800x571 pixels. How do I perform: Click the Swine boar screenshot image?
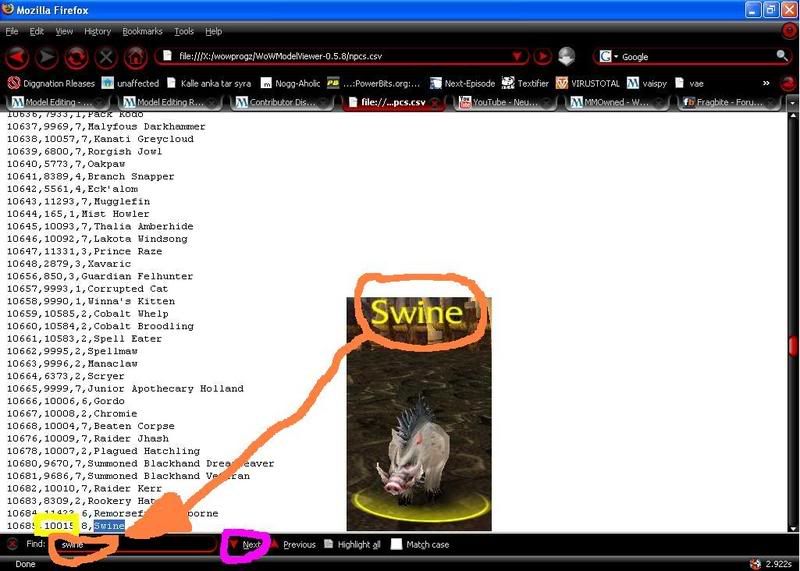(x=419, y=414)
